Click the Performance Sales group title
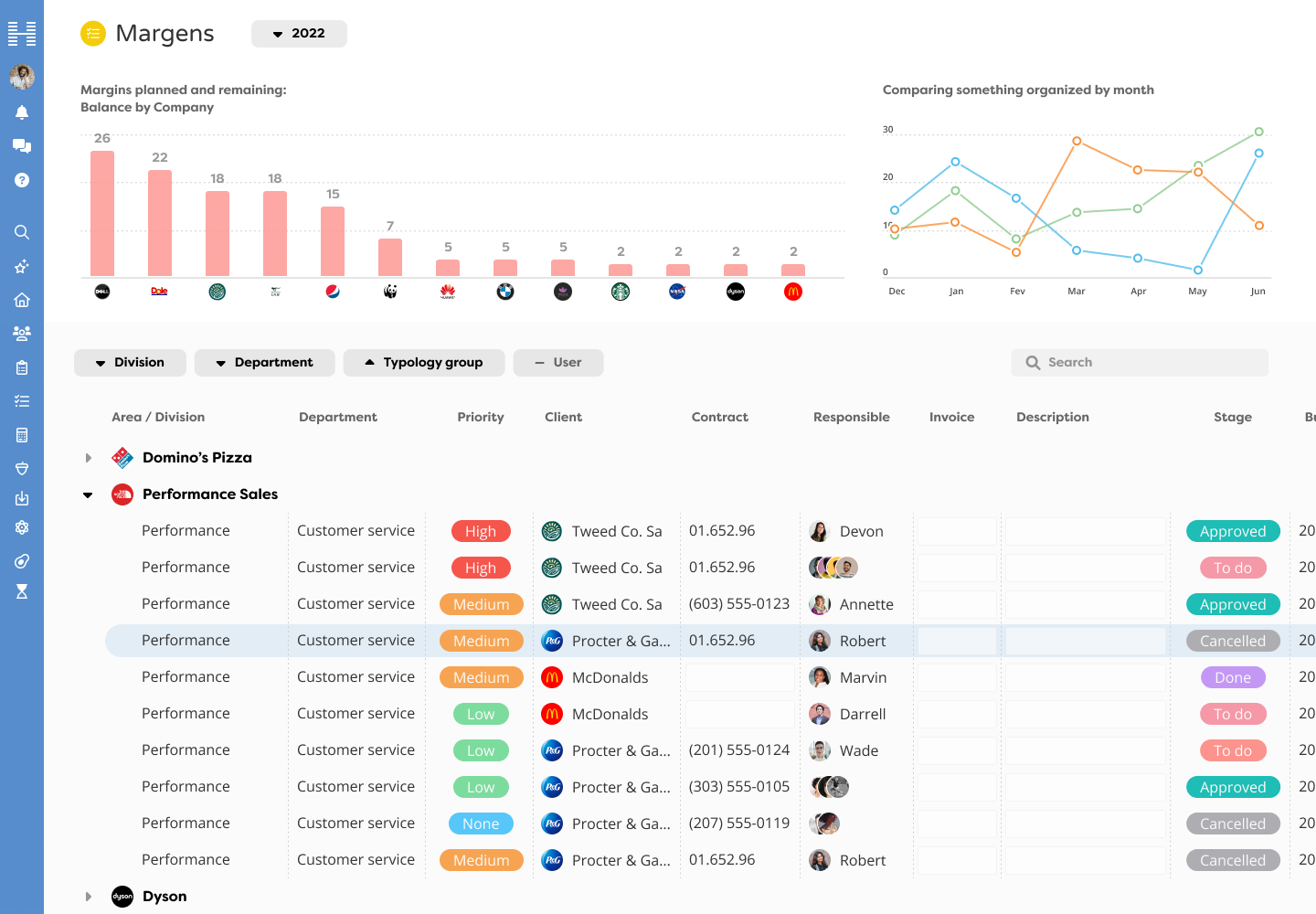The height and width of the screenshot is (914, 1316). (210, 494)
